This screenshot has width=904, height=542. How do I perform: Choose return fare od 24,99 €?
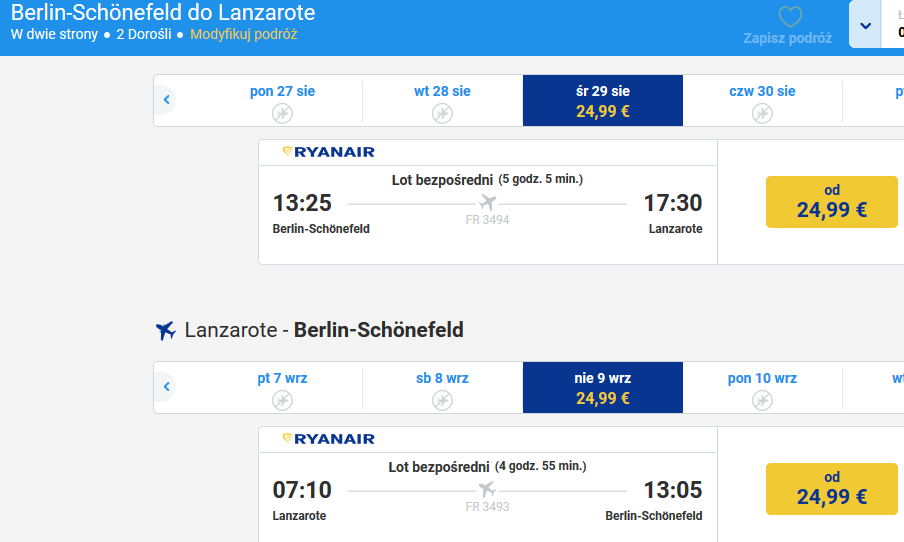831,489
